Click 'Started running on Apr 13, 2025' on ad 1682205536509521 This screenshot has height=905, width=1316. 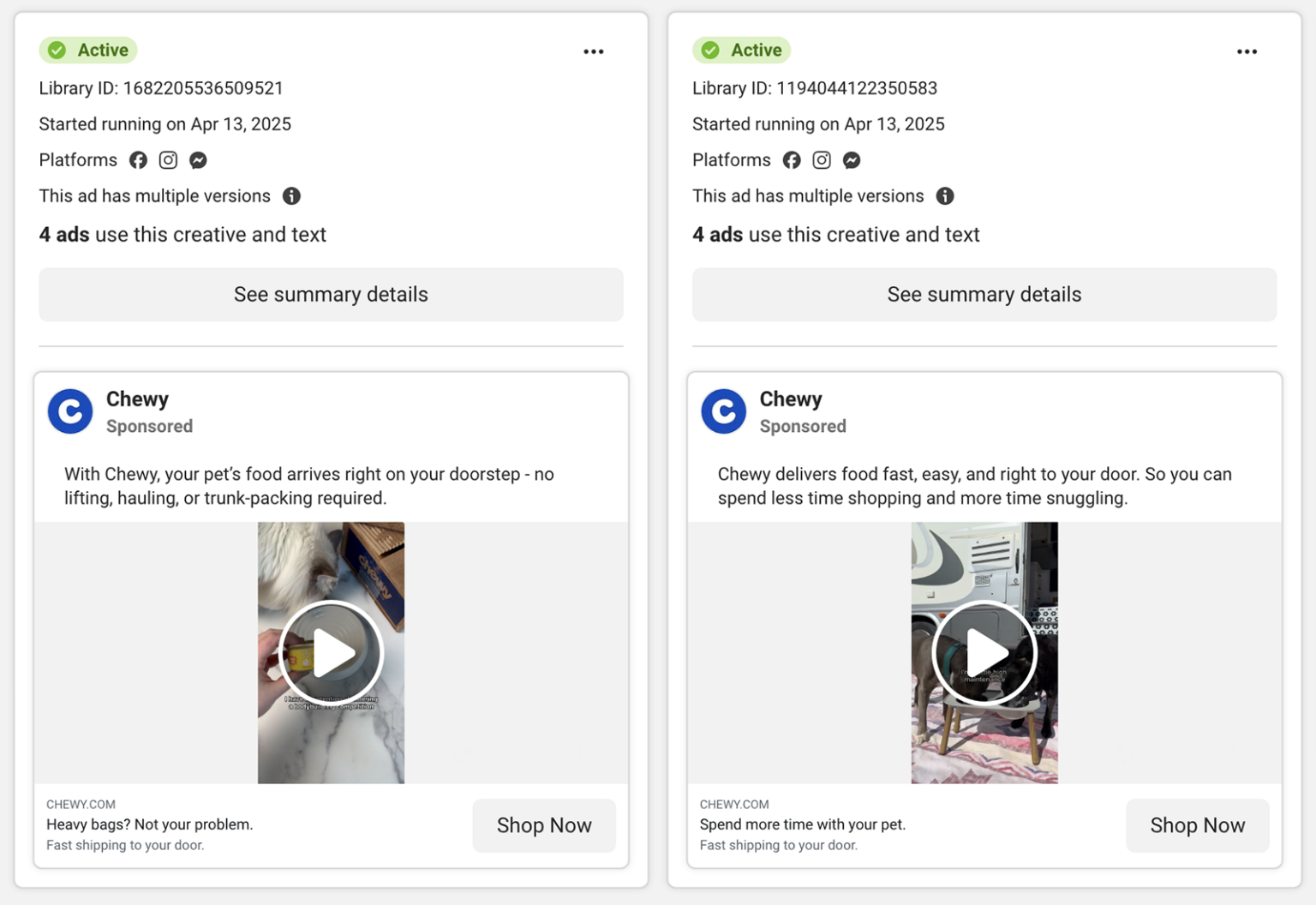165,124
